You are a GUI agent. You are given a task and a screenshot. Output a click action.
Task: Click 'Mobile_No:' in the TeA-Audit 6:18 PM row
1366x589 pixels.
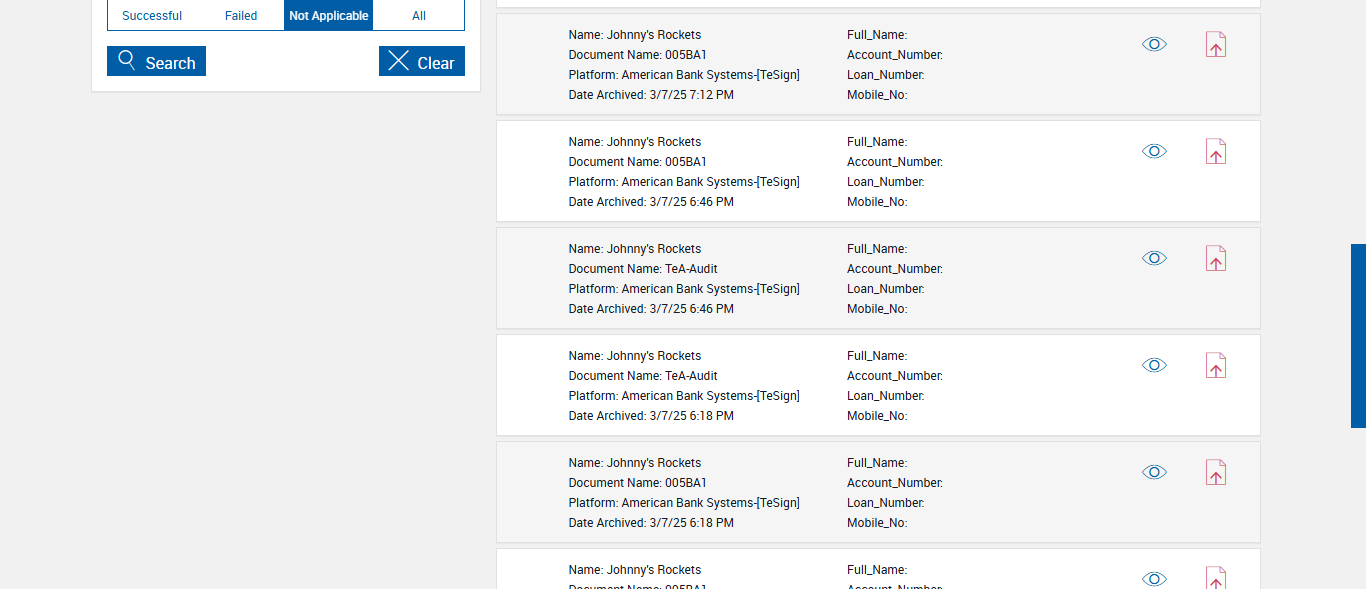point(877,416)
